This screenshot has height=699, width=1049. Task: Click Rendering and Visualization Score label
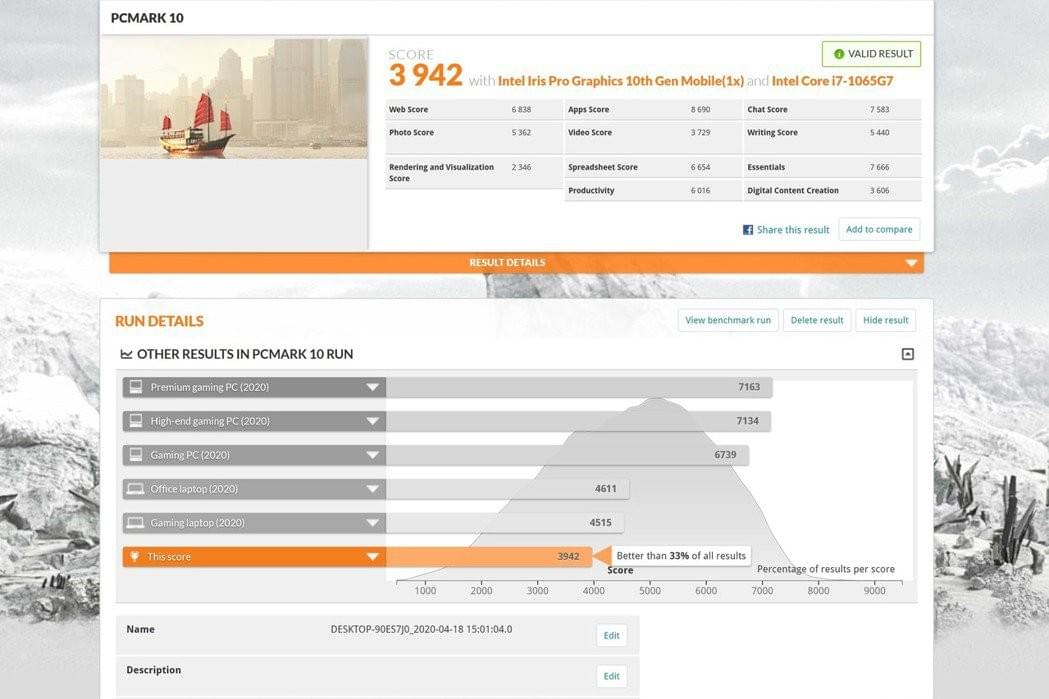click(442, 173)
